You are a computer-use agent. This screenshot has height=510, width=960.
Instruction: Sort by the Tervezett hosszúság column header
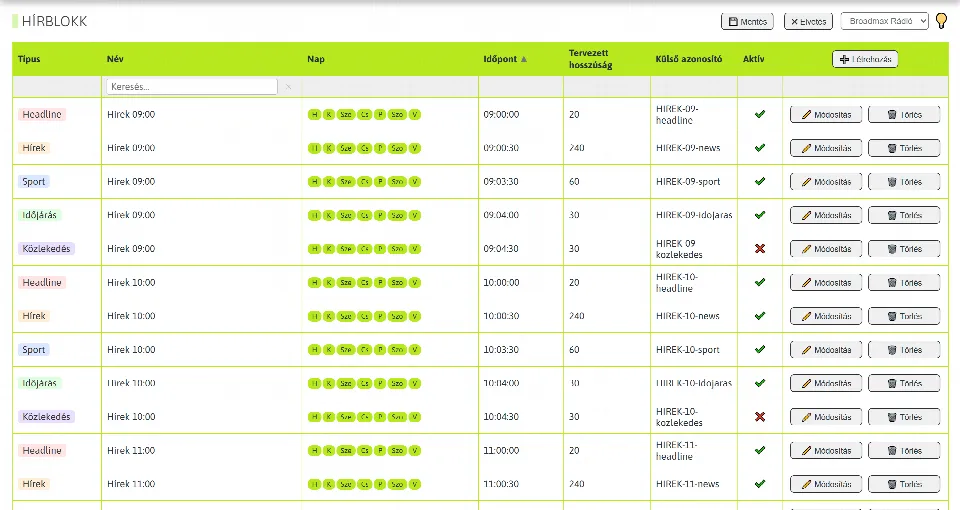point(590,59)
